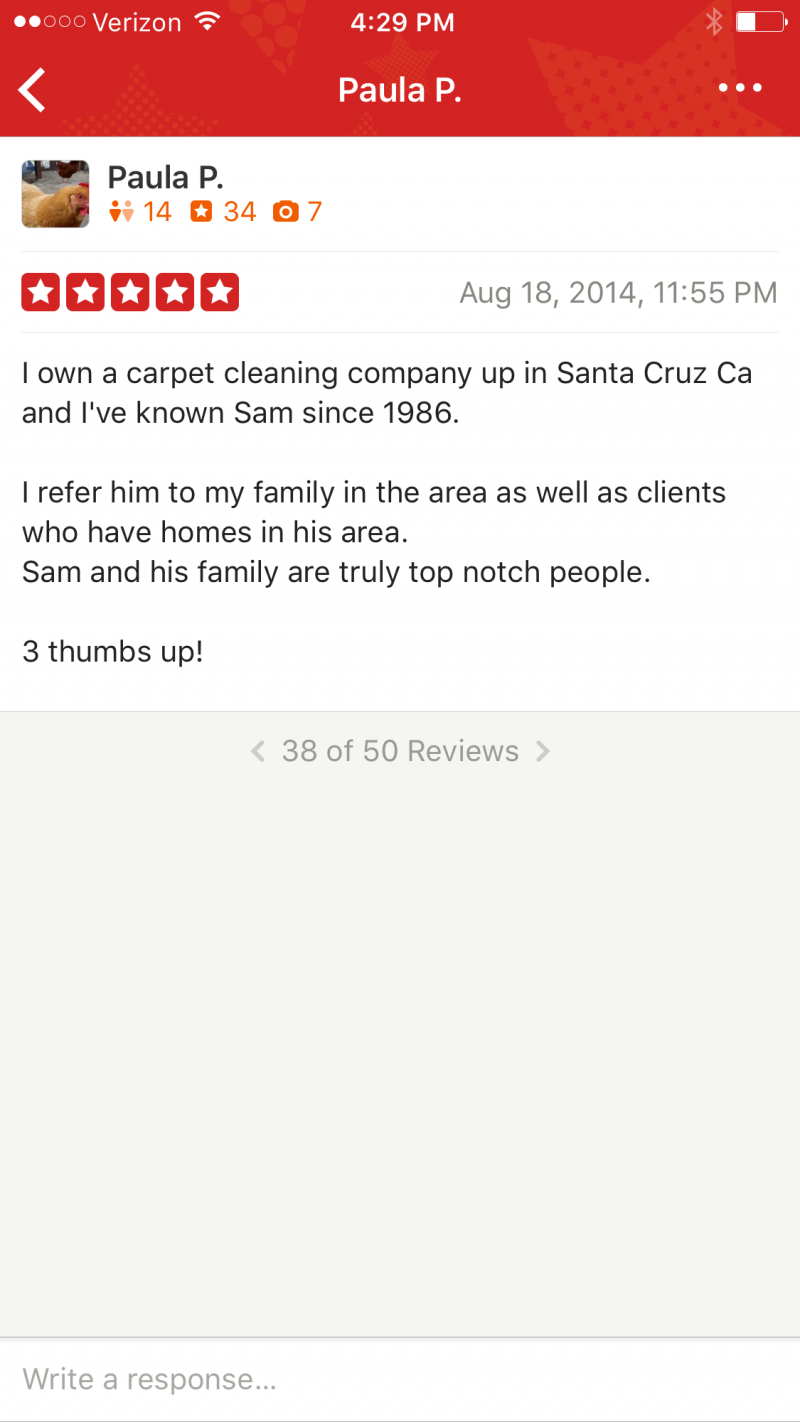The image size is (800, 1422).
Task: Tap the camera icon showing 7 photos
Action: (x=286, y=212)
